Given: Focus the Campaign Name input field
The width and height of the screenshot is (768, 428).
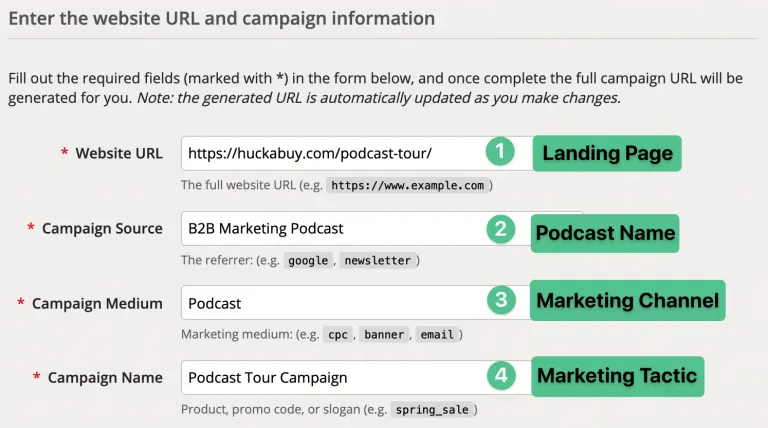Looking at the screenshot, I should [x=357, y=378].
